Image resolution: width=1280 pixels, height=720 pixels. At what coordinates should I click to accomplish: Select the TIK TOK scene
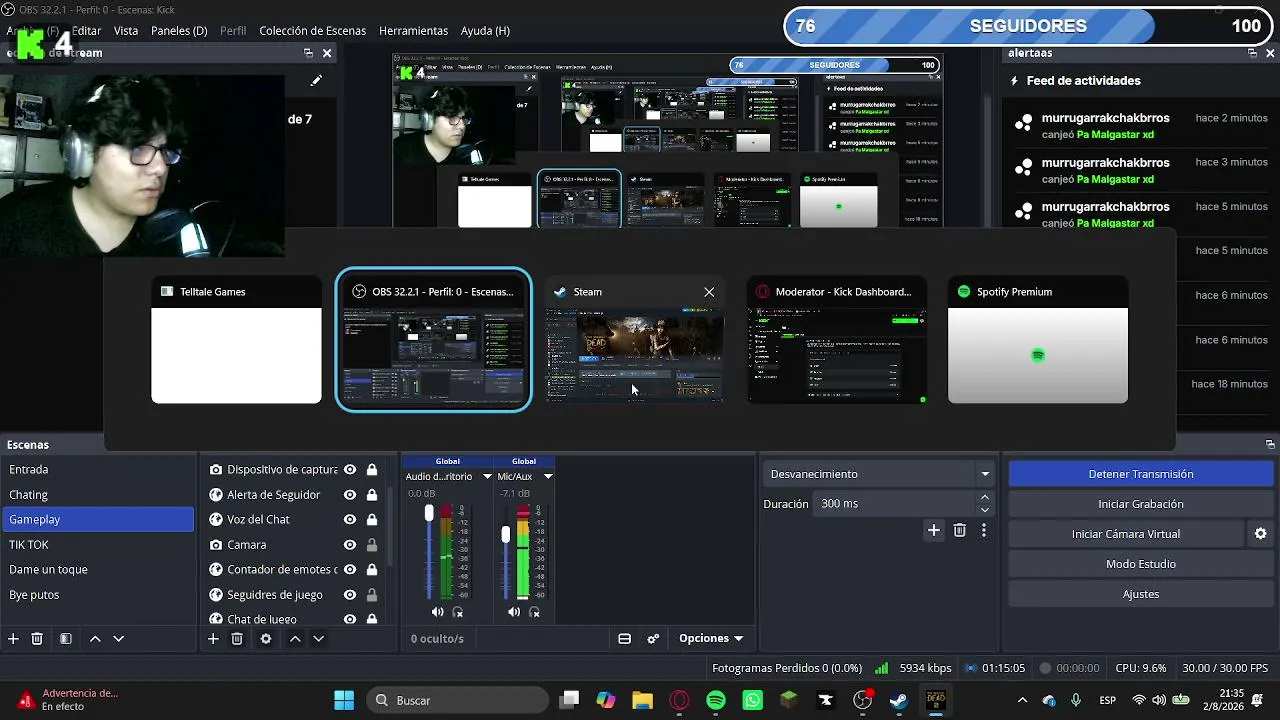point(97,545)
